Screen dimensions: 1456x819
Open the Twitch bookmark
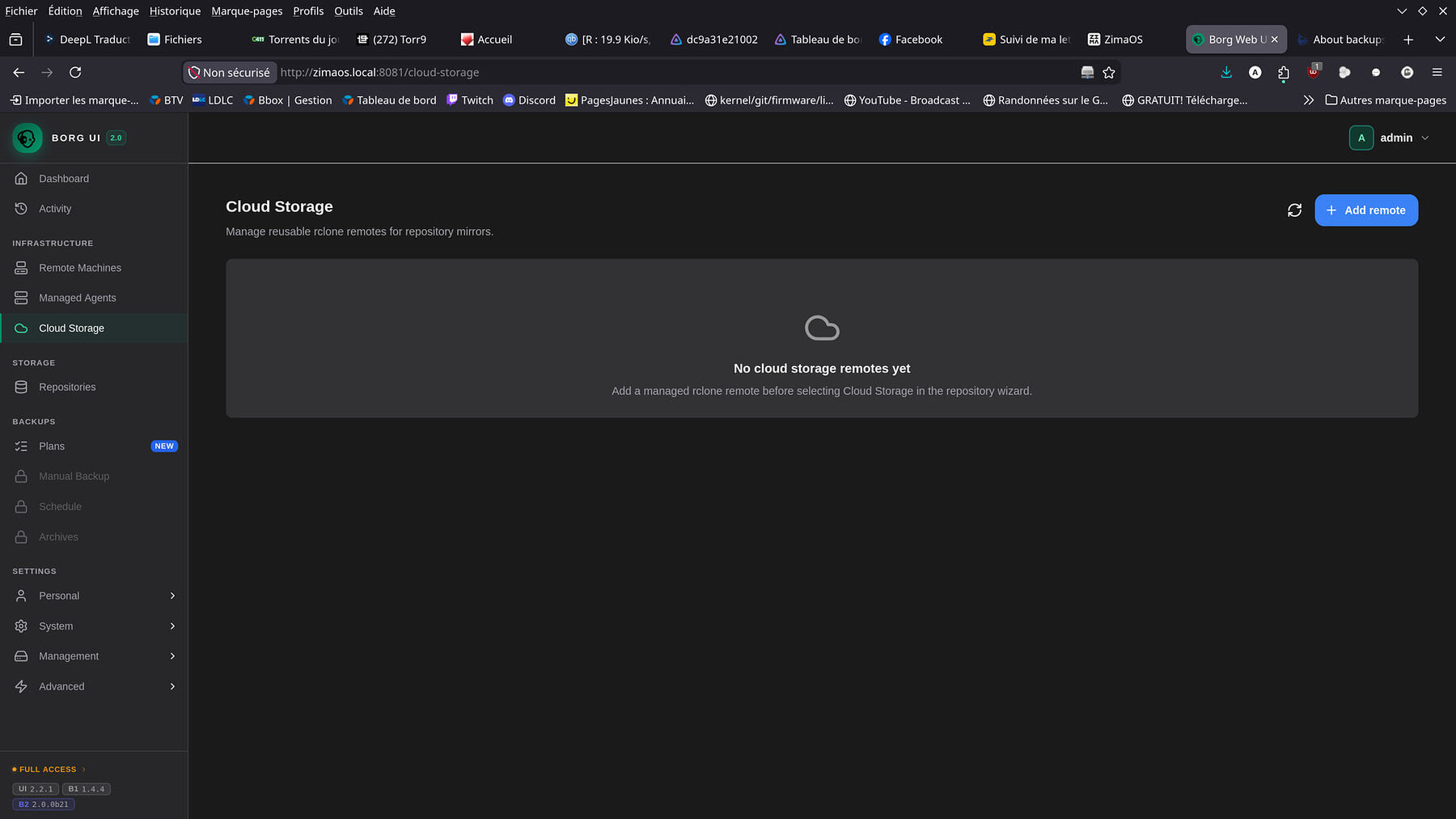click(x=470, y=100)
